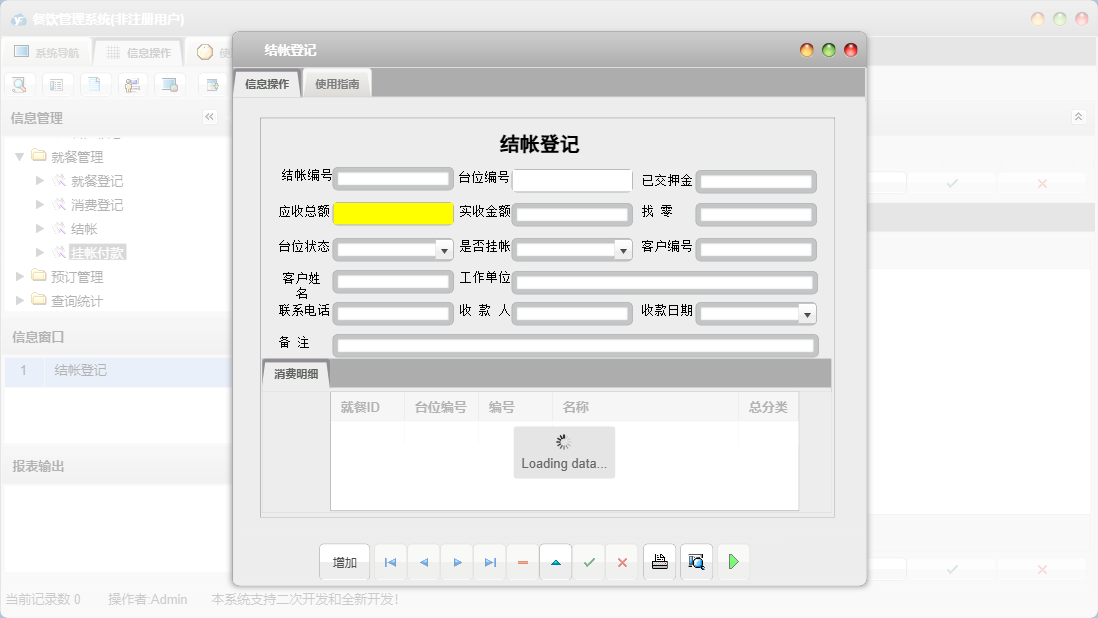Edit record using blue triangle icon
1098x618 pixels.
tap(555, 562)
